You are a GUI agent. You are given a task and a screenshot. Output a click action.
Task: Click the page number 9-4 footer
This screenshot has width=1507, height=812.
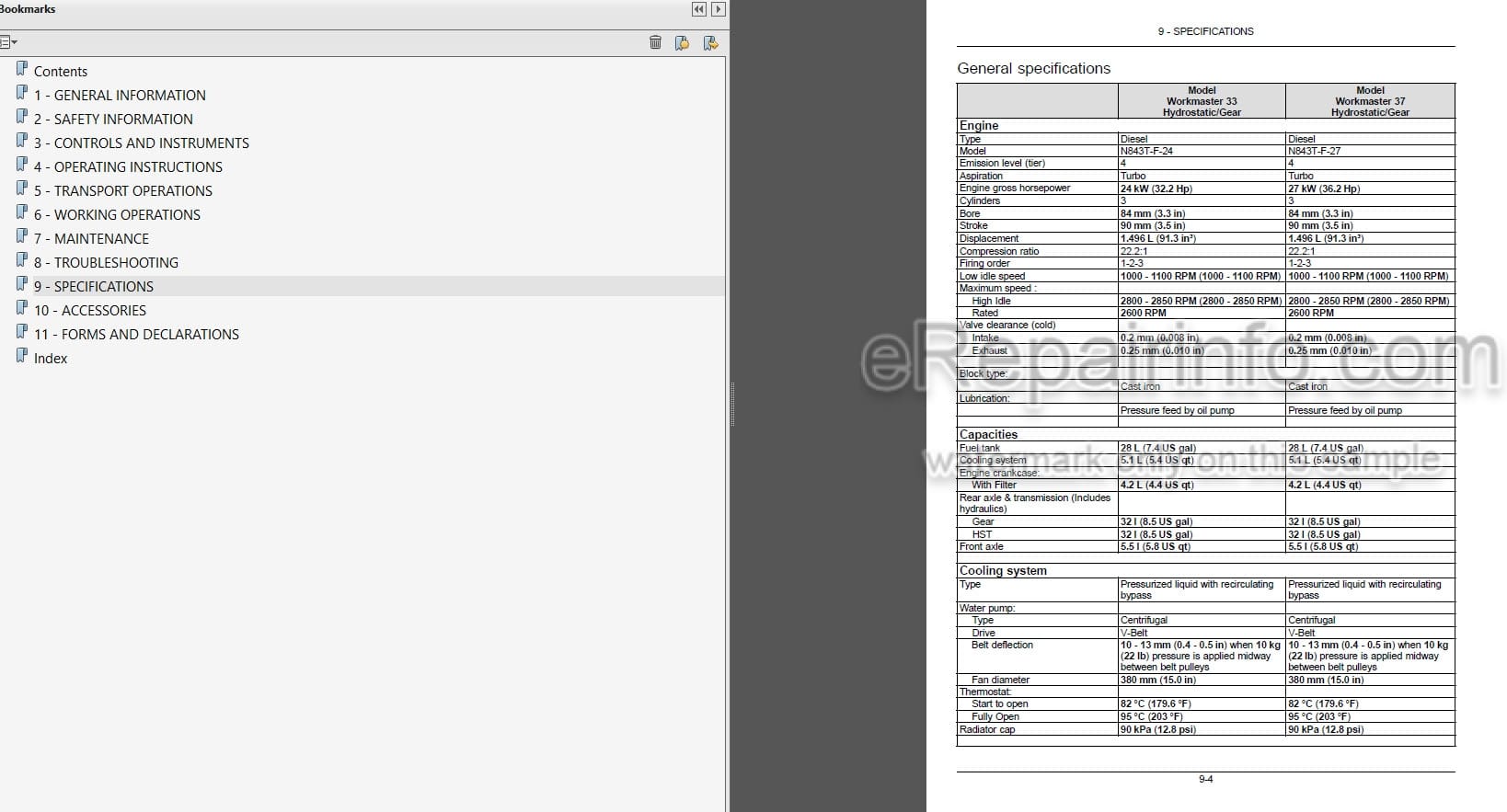click(x=1205, y=779)
